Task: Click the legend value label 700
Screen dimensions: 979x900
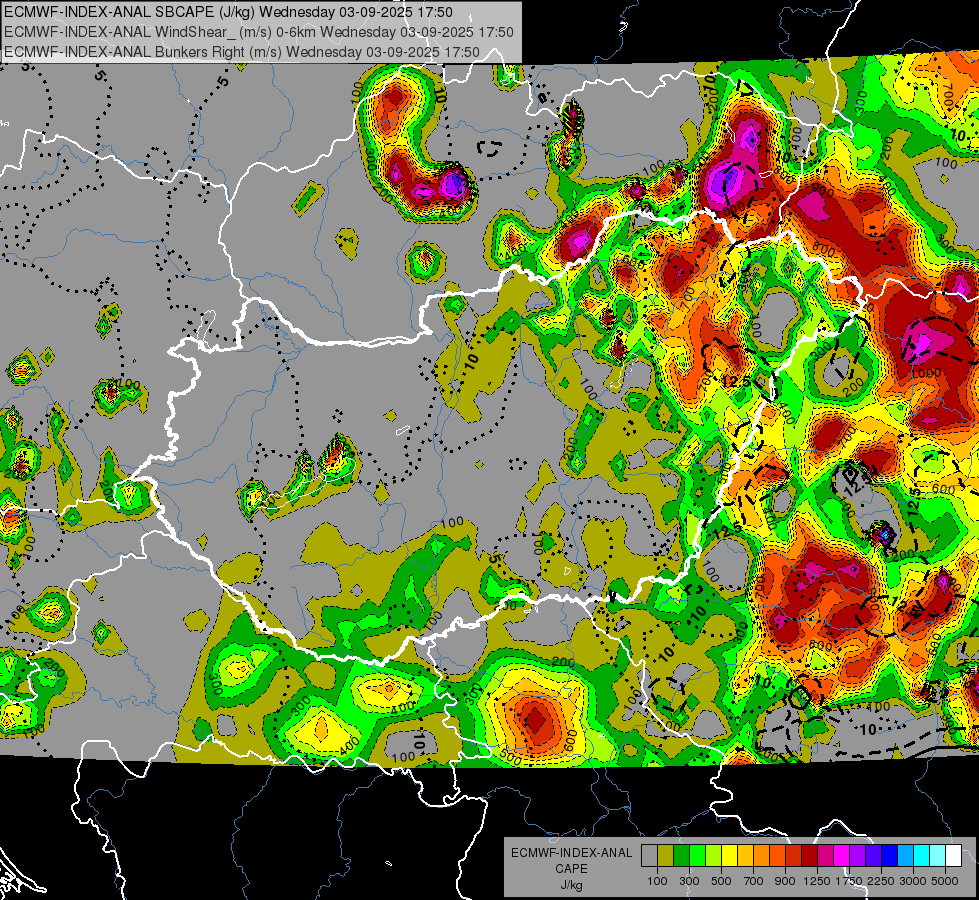Action: [754, 881]
